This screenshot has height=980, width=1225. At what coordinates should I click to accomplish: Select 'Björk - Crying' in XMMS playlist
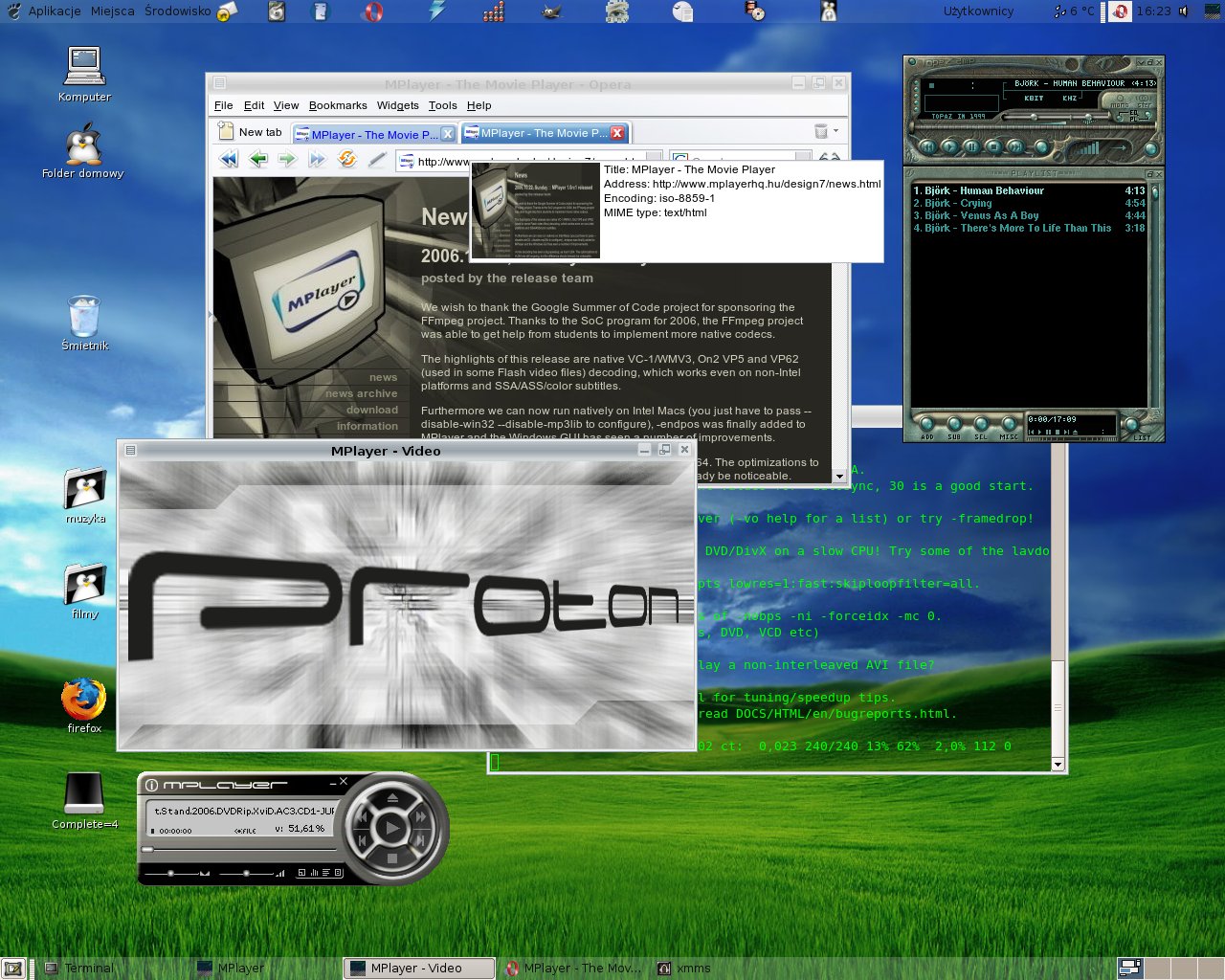coord(1029,203)
